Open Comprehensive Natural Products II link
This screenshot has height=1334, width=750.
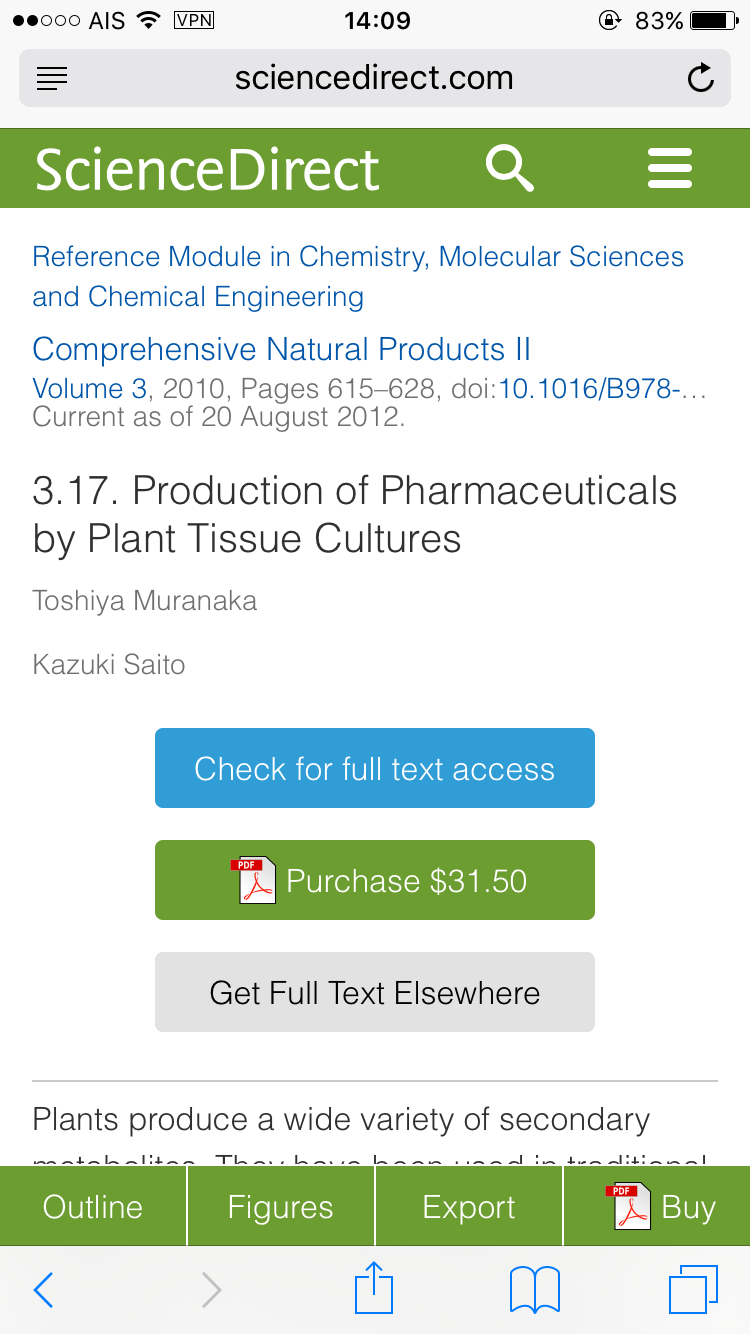coord(281,349)
